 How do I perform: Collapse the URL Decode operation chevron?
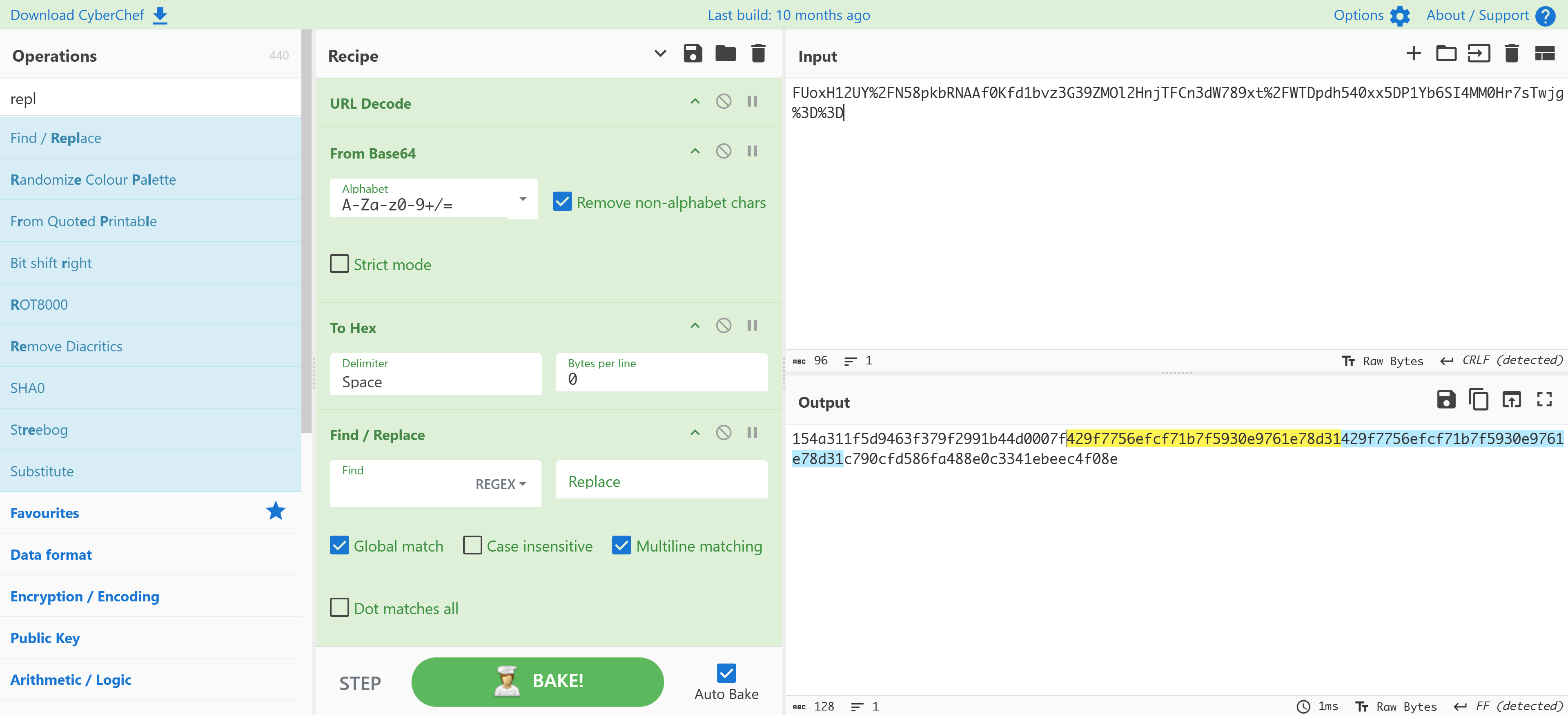[695, 101]
